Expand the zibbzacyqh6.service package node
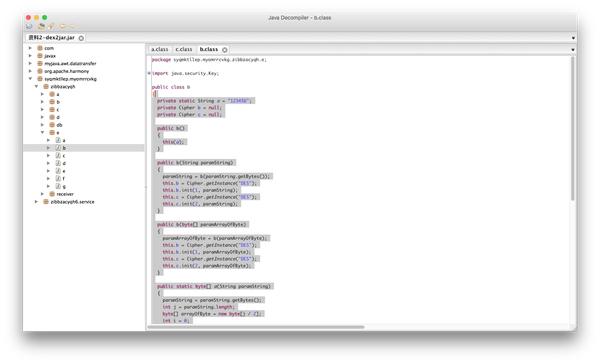Image resolution: width=600 pixels, height=364 pixels. pos(36,202)
